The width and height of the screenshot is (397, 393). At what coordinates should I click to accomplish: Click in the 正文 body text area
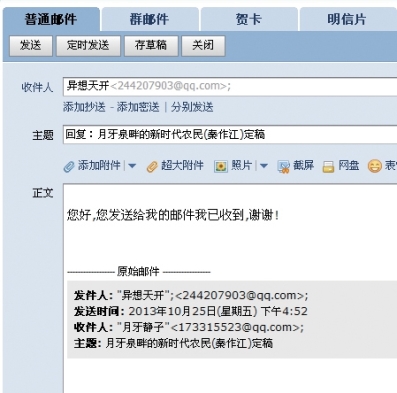pos(230,288)
